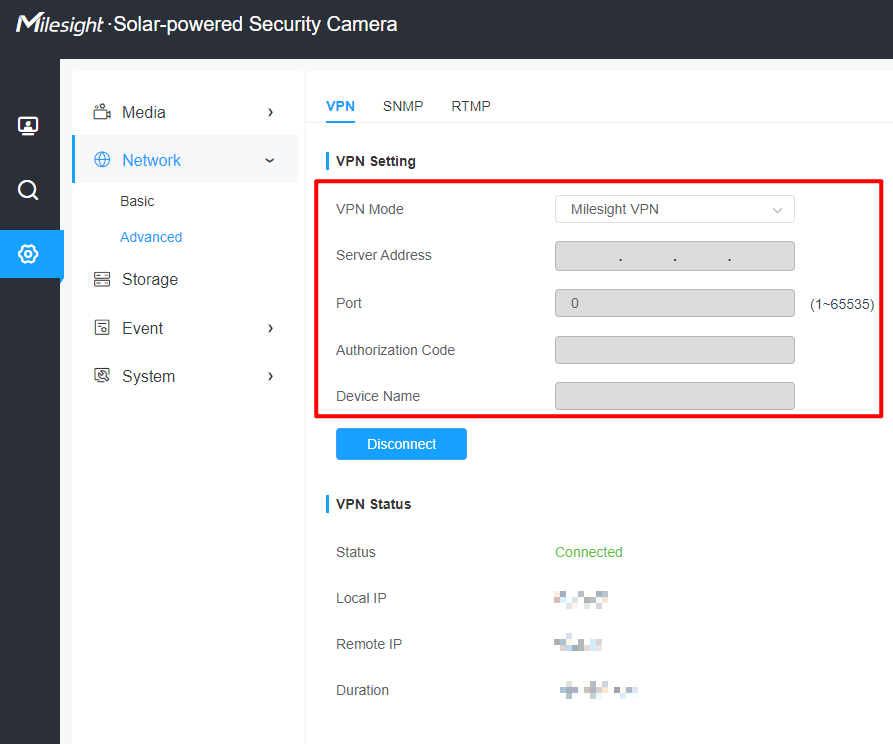Click the Authorization Code label
Screen dimensions: 893x744
click(x=395, y=350)
